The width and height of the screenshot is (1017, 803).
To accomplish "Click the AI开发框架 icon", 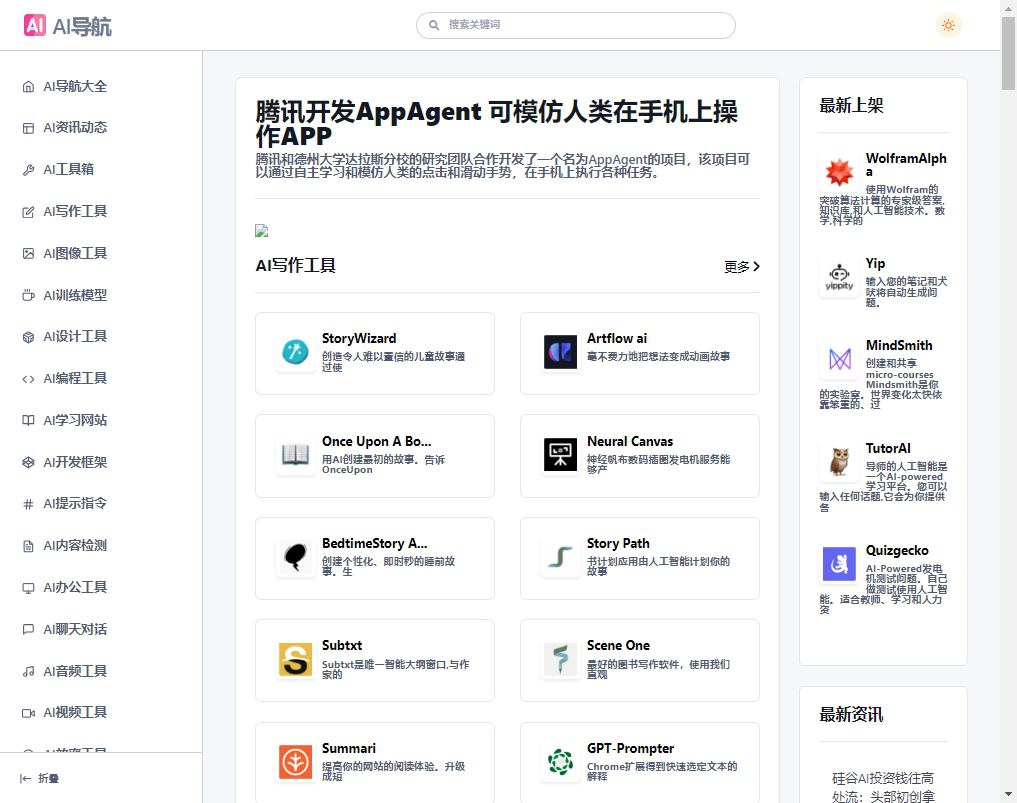I will pyautogui.click(x=28, y=462).
